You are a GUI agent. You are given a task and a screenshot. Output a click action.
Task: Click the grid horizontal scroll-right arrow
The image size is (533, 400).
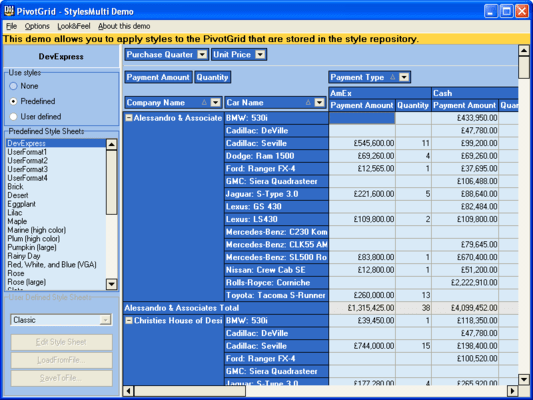[x=512, y=391]
